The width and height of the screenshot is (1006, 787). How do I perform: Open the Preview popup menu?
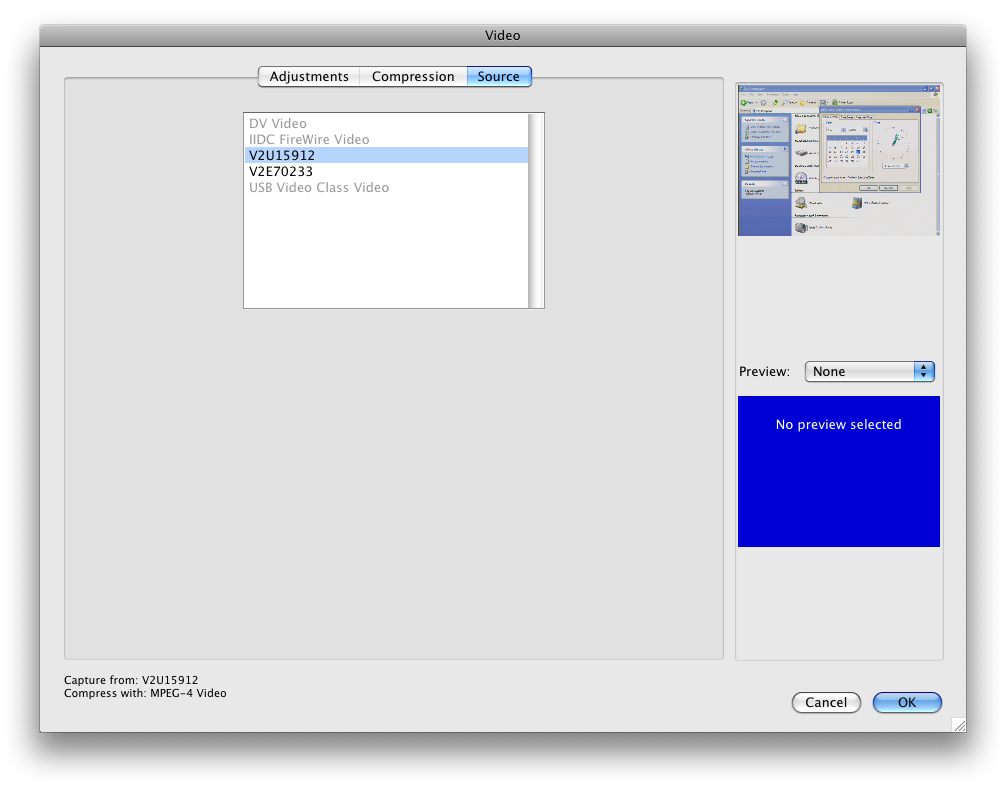point(869,371)
